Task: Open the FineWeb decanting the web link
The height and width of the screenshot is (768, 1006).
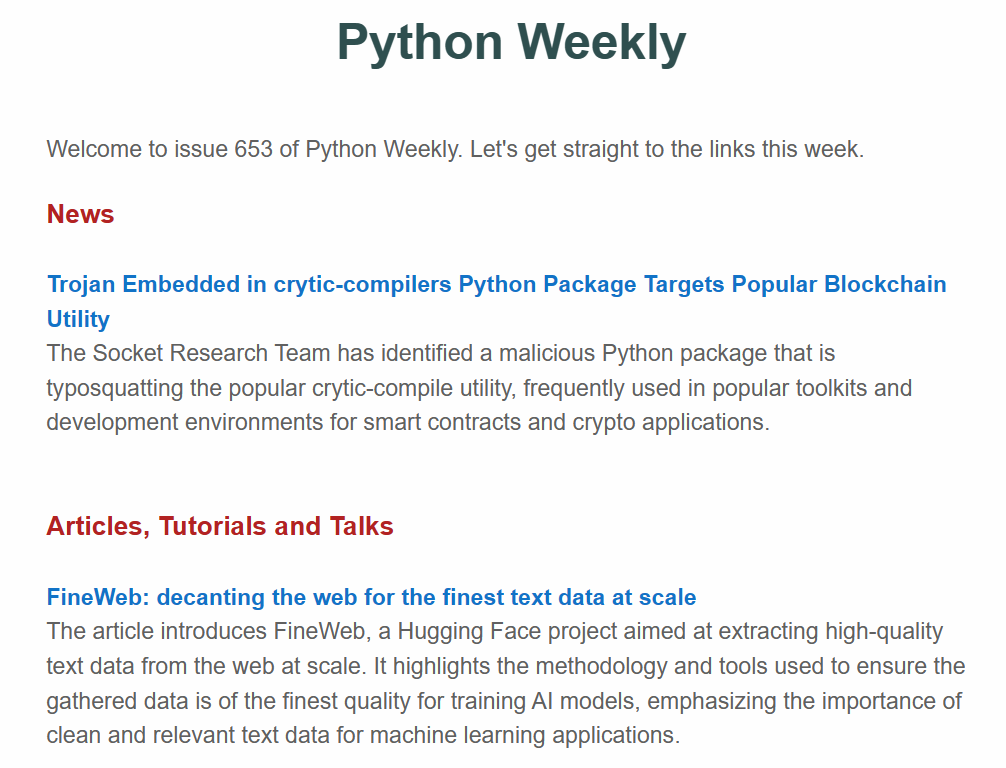Action: 371,598
